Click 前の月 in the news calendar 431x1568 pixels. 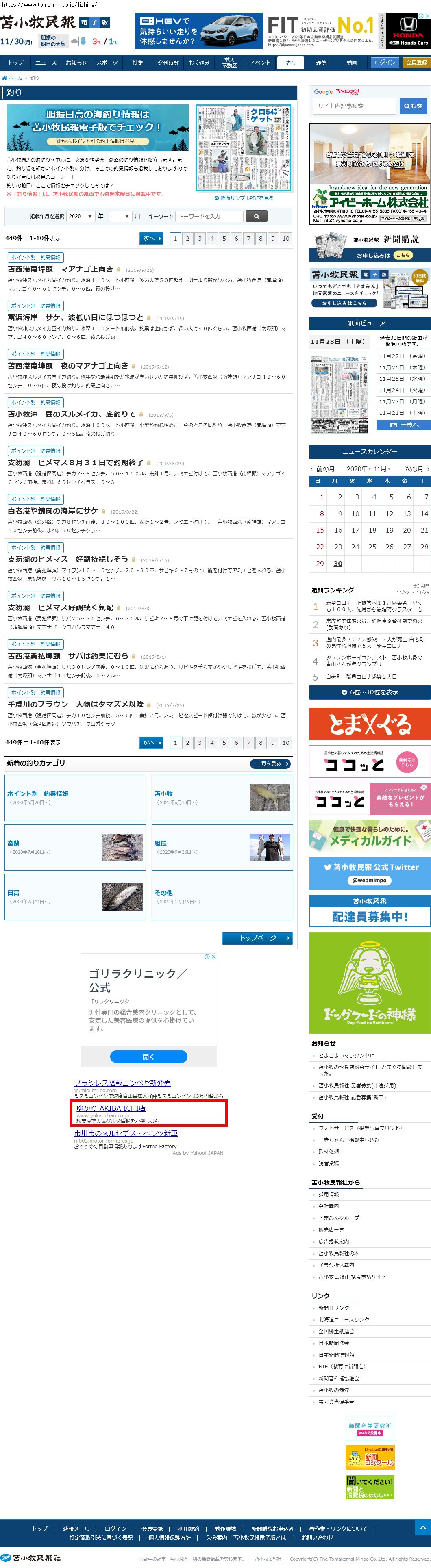(323, 469)
